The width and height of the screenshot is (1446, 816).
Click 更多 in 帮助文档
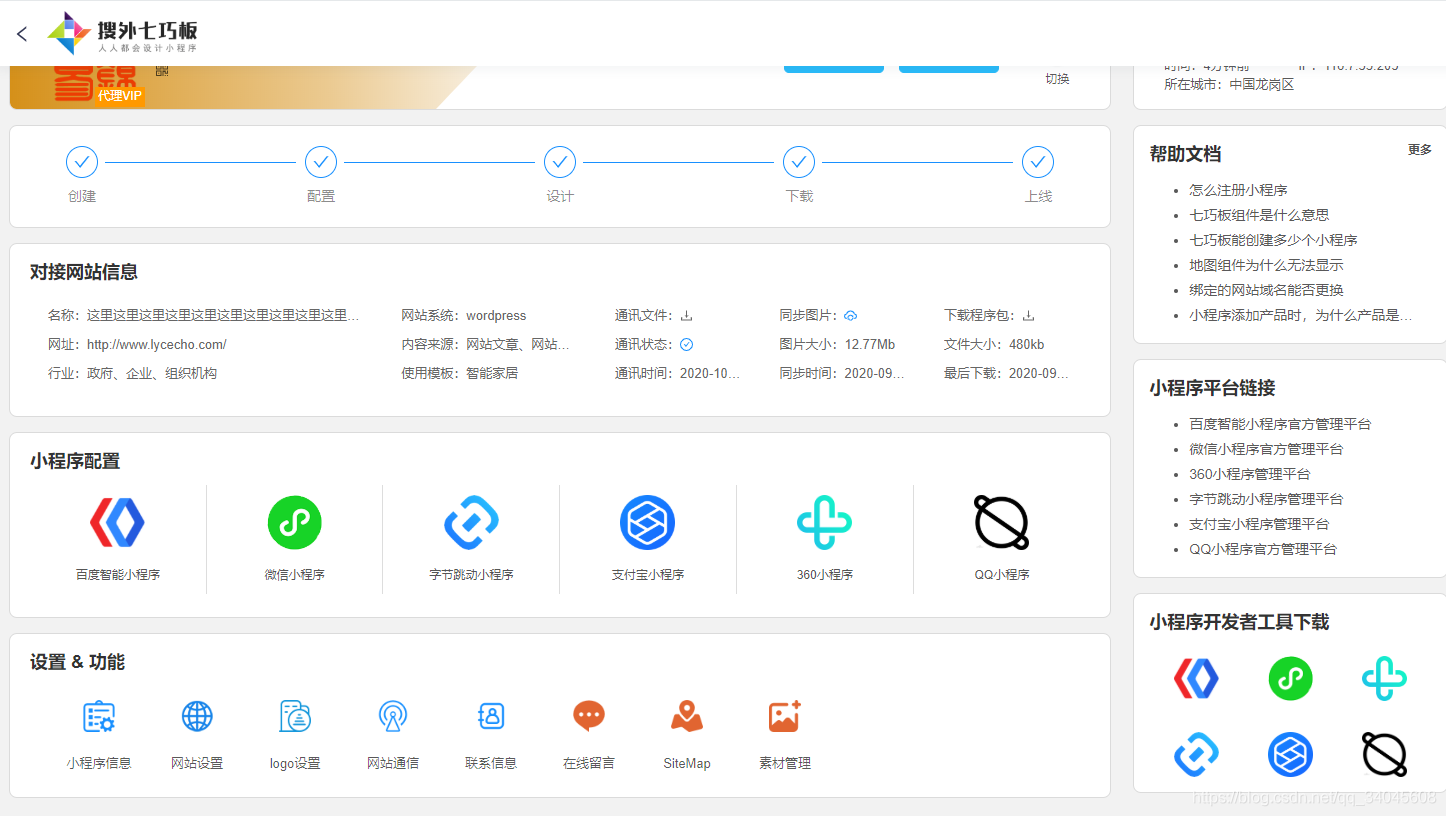click(1420, 150)
